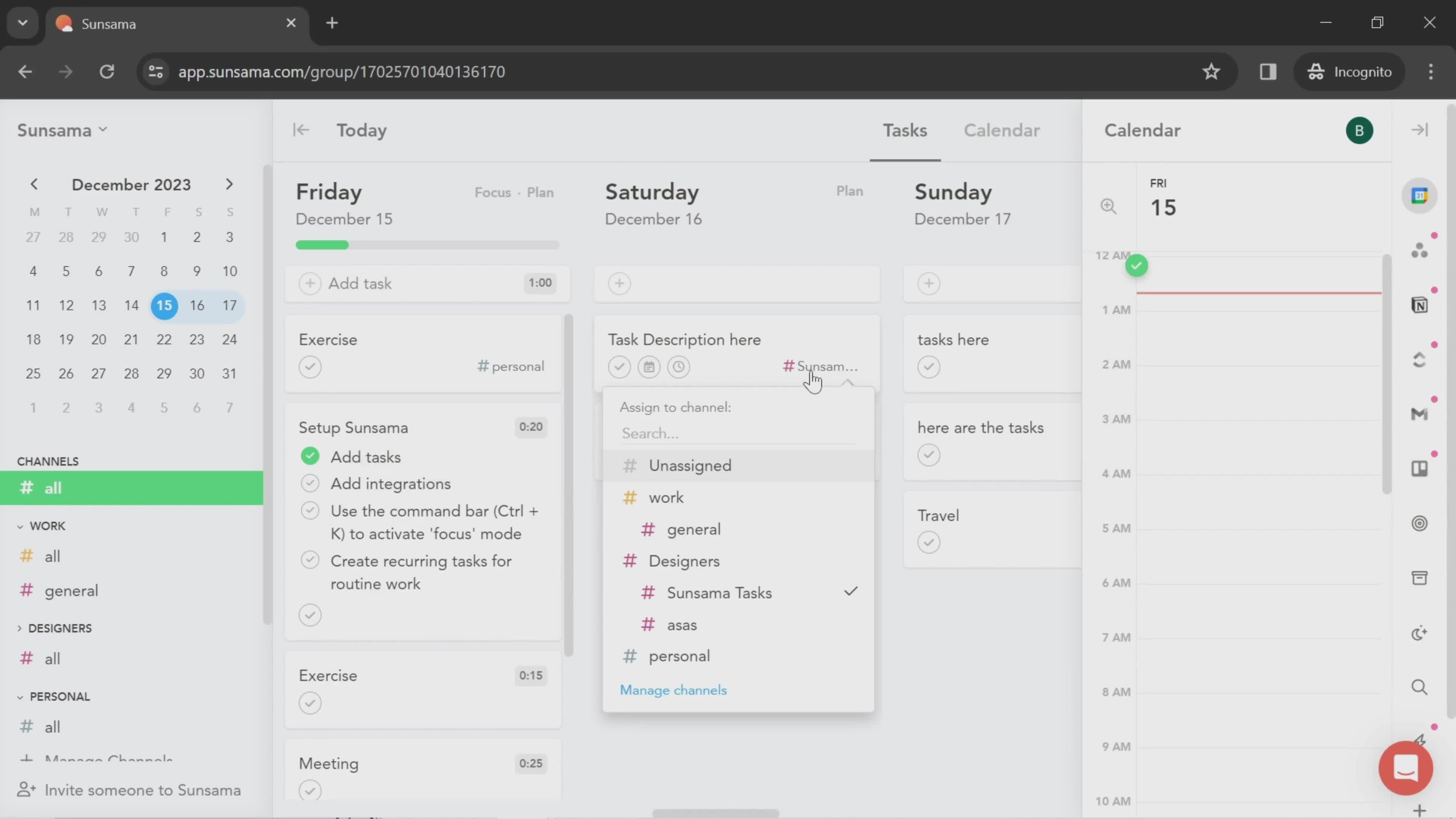Zoom in the calendar time scale
Image resolution: width=1456 pixels, height=819 pixels.
click(1108, 206)
